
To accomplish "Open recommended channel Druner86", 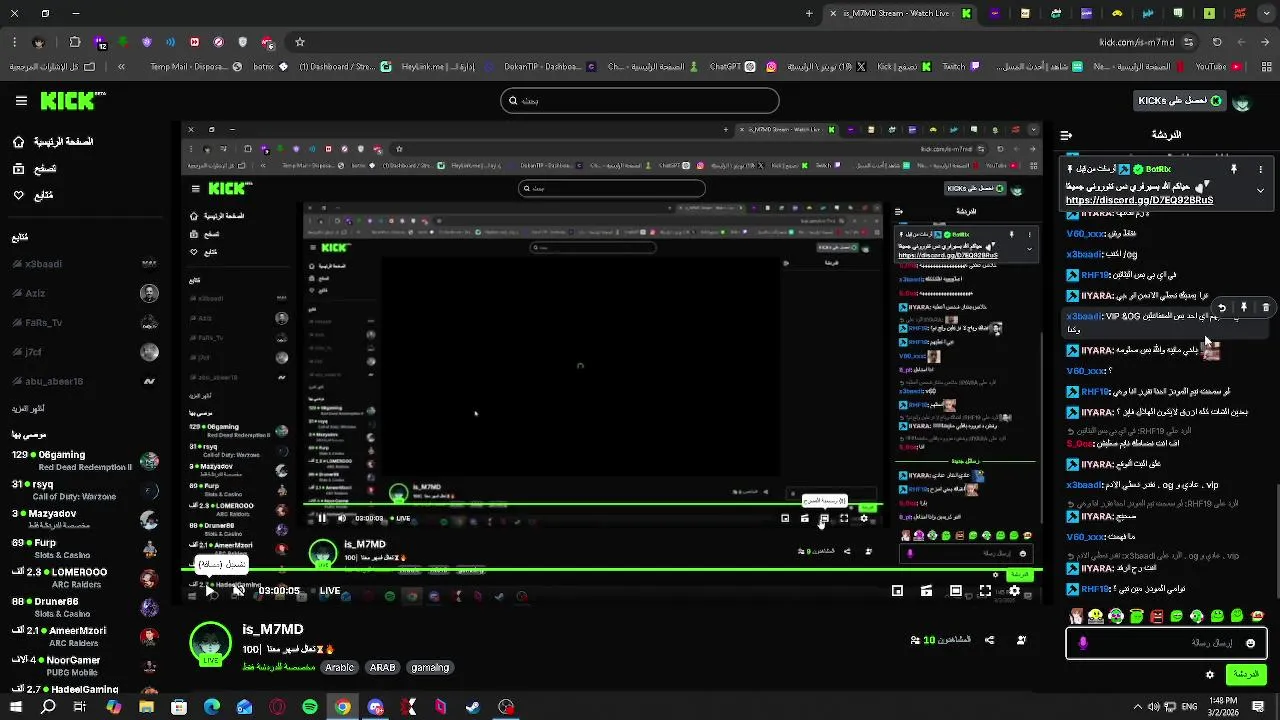I will 85,607.
